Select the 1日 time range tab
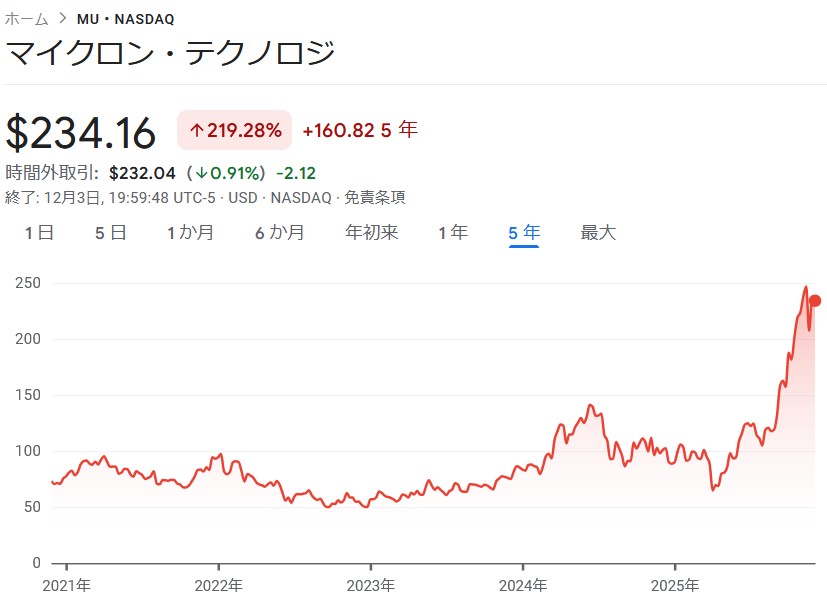The image size is (827, 605). [x=39, y=233]
